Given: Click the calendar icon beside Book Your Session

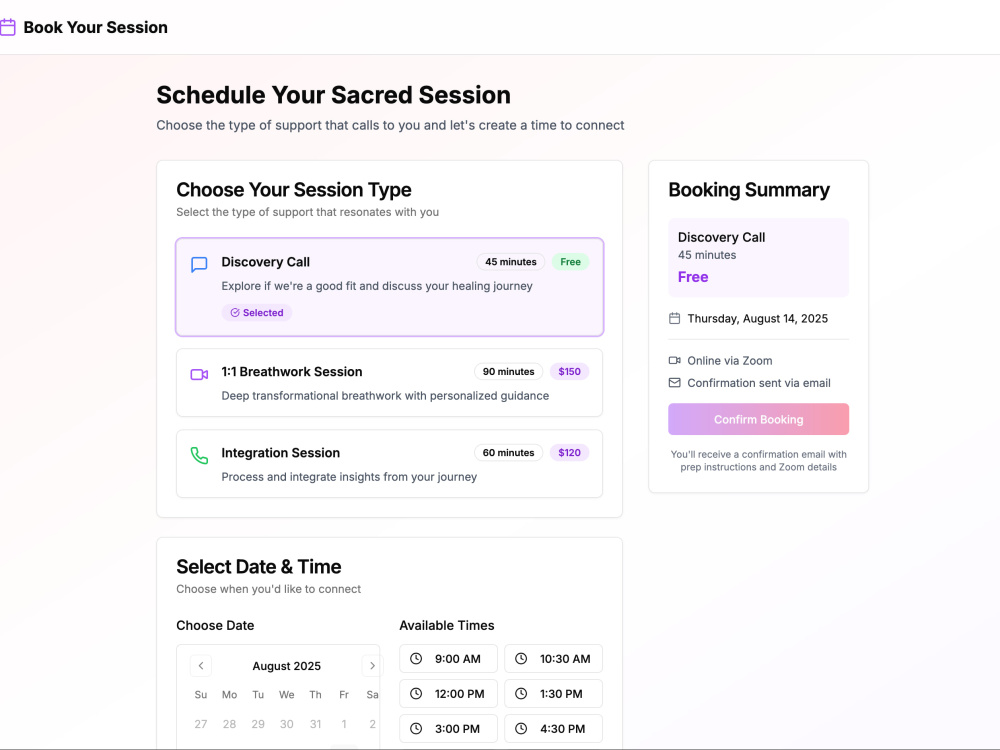Looking at the screenshot, I should (x=7, y=27).
